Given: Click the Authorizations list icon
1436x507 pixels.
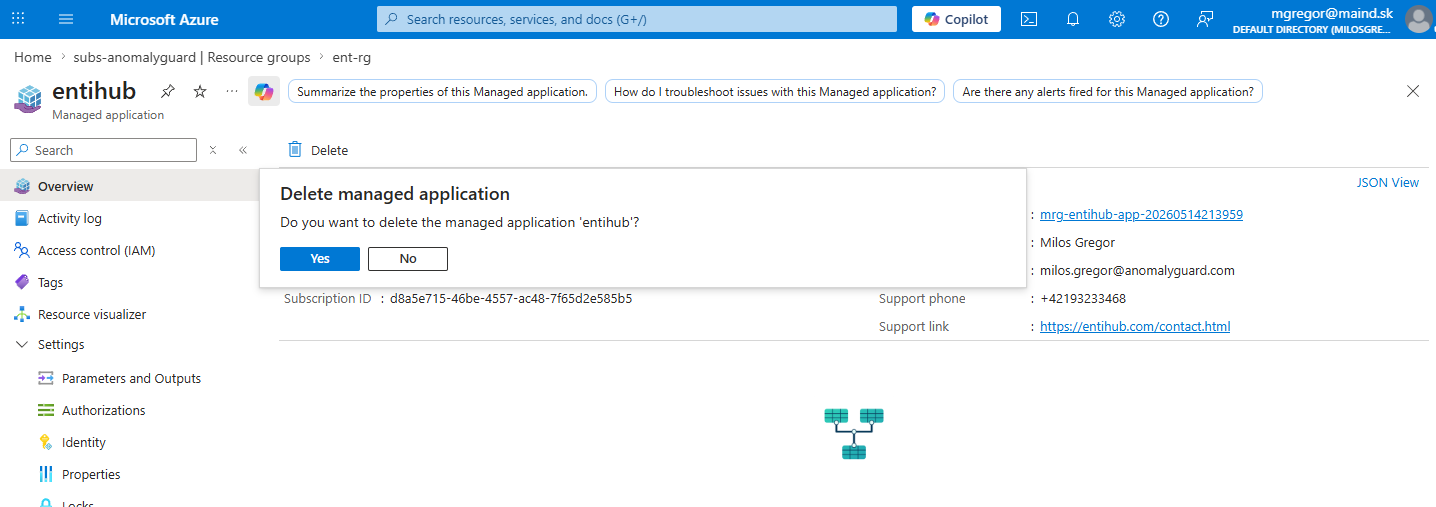Looking at the screenshot, I should [x=46, y=410].
